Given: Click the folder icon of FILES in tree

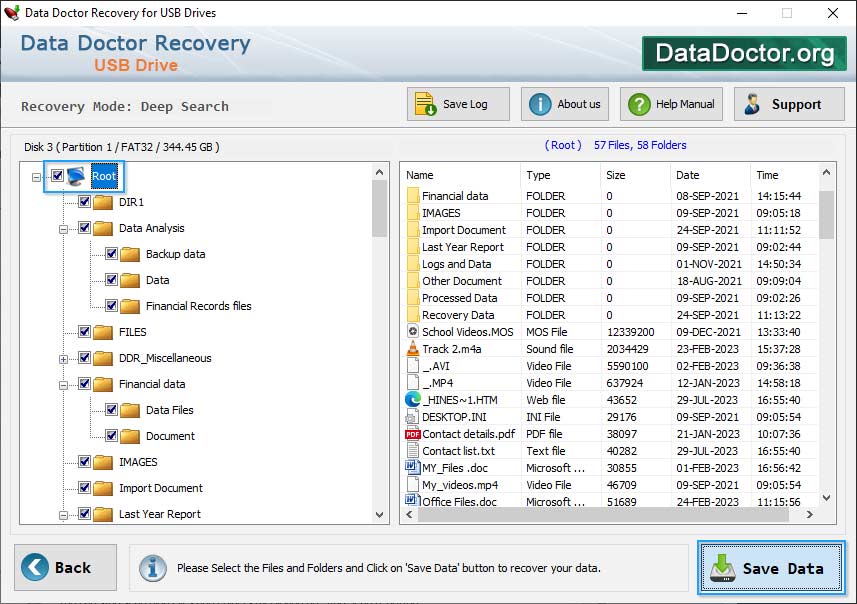Looking at the screenshot, I should (x=103, y=332).
